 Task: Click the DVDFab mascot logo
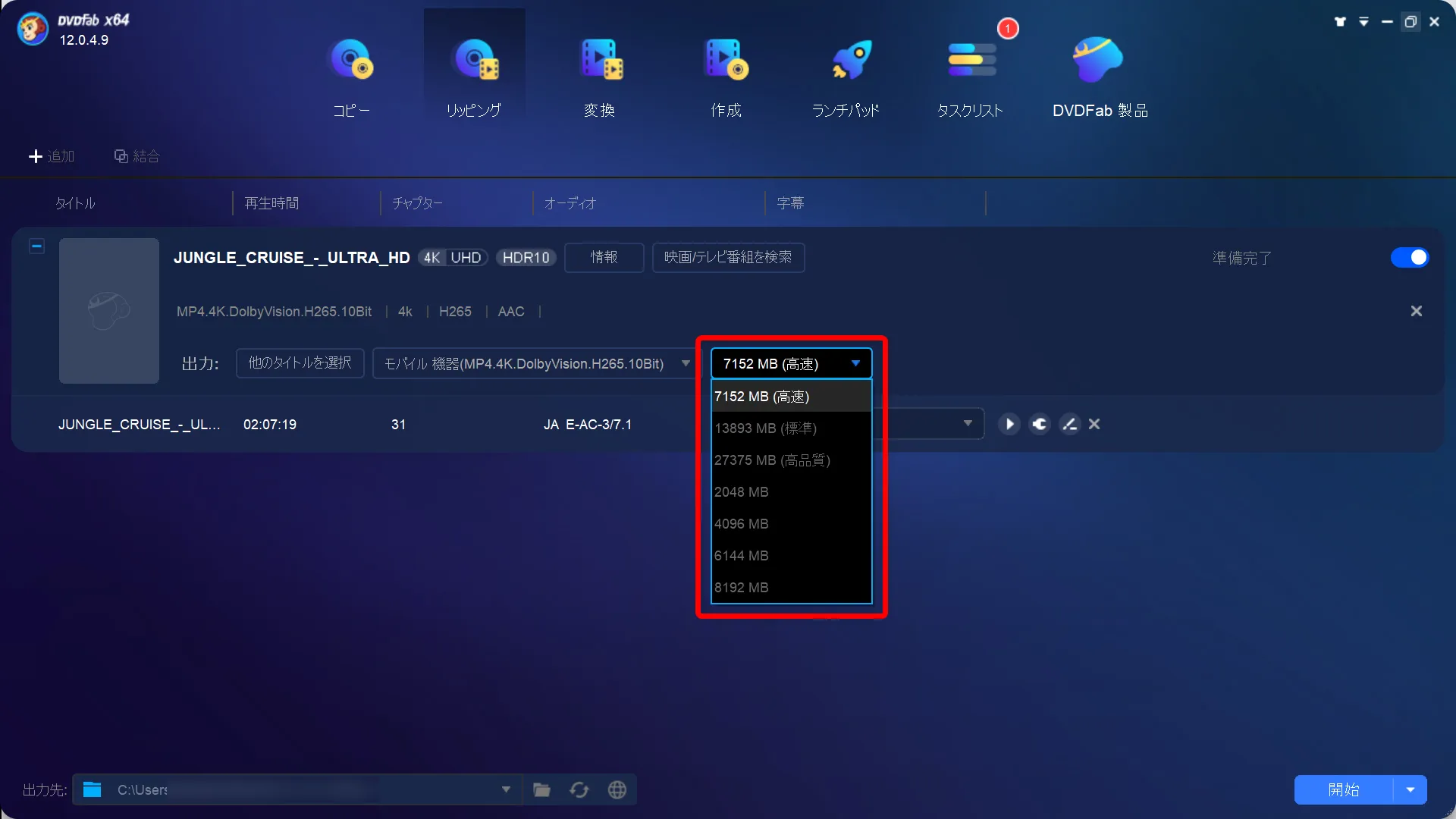33,30
